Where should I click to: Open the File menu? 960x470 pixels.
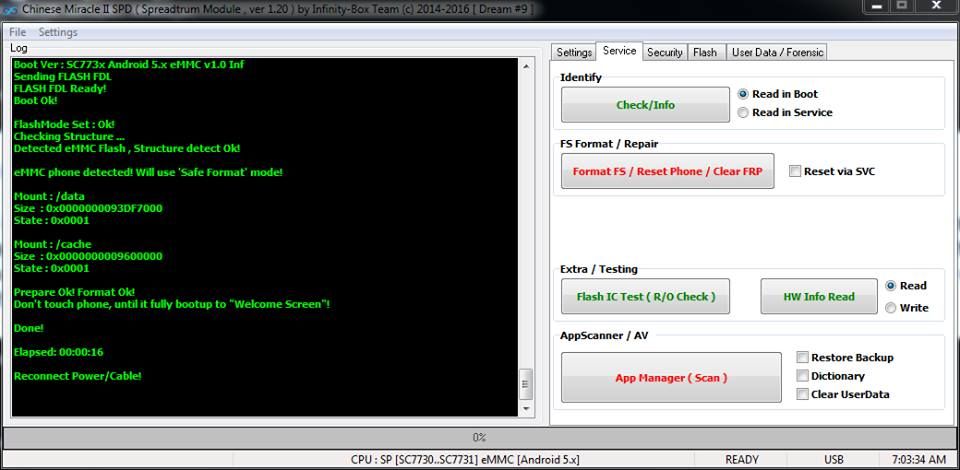pos(17,32)
